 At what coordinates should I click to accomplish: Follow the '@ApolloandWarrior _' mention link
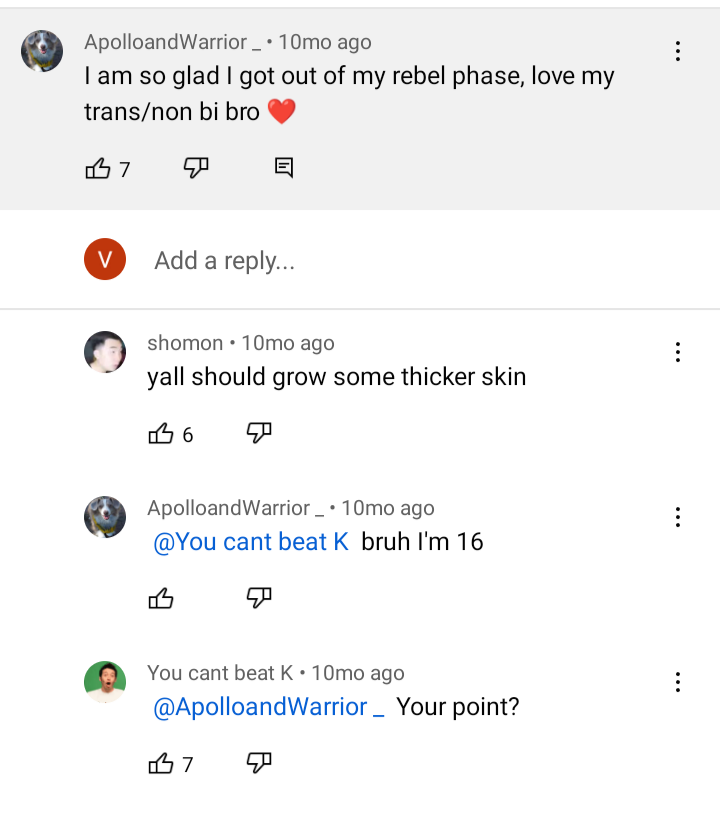pos(268,707)
